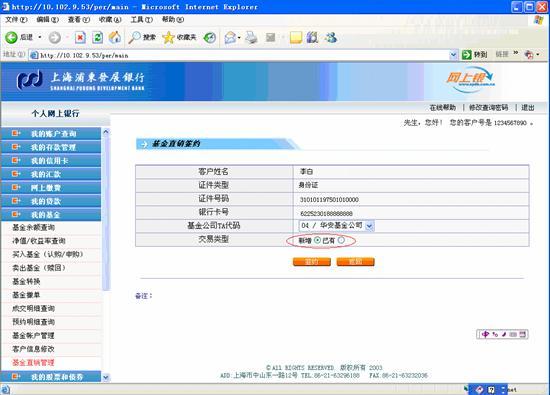Click the IE Back arrow icon
Viewport: 550px width, 395px height.
coord(11,38)
